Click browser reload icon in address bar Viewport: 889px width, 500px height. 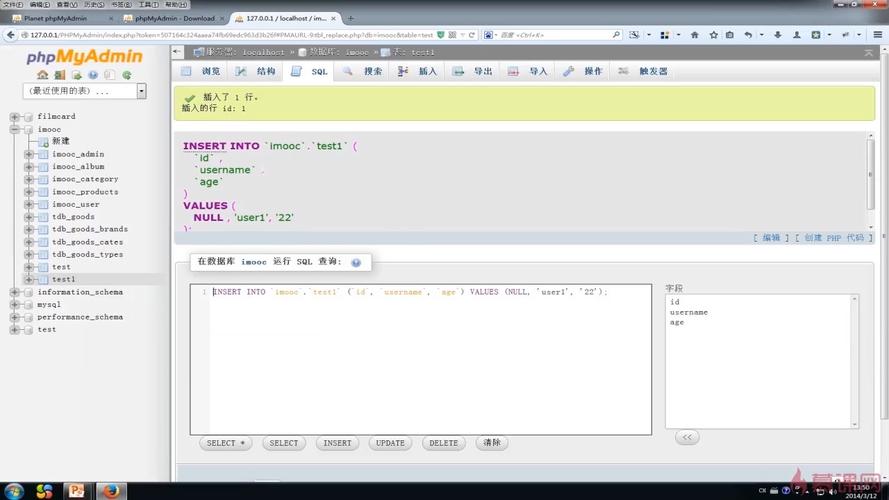[471, 35]
